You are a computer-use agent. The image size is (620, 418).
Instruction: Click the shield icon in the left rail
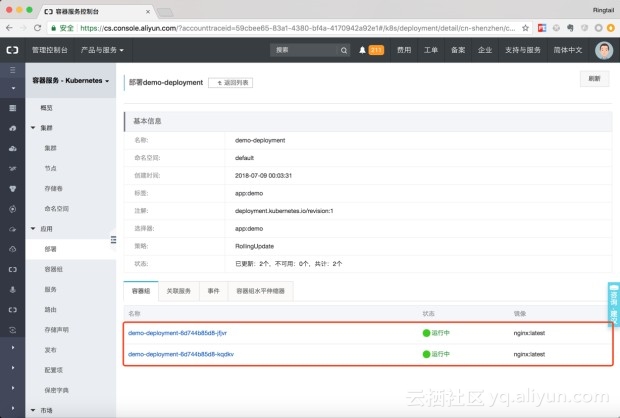13,189
